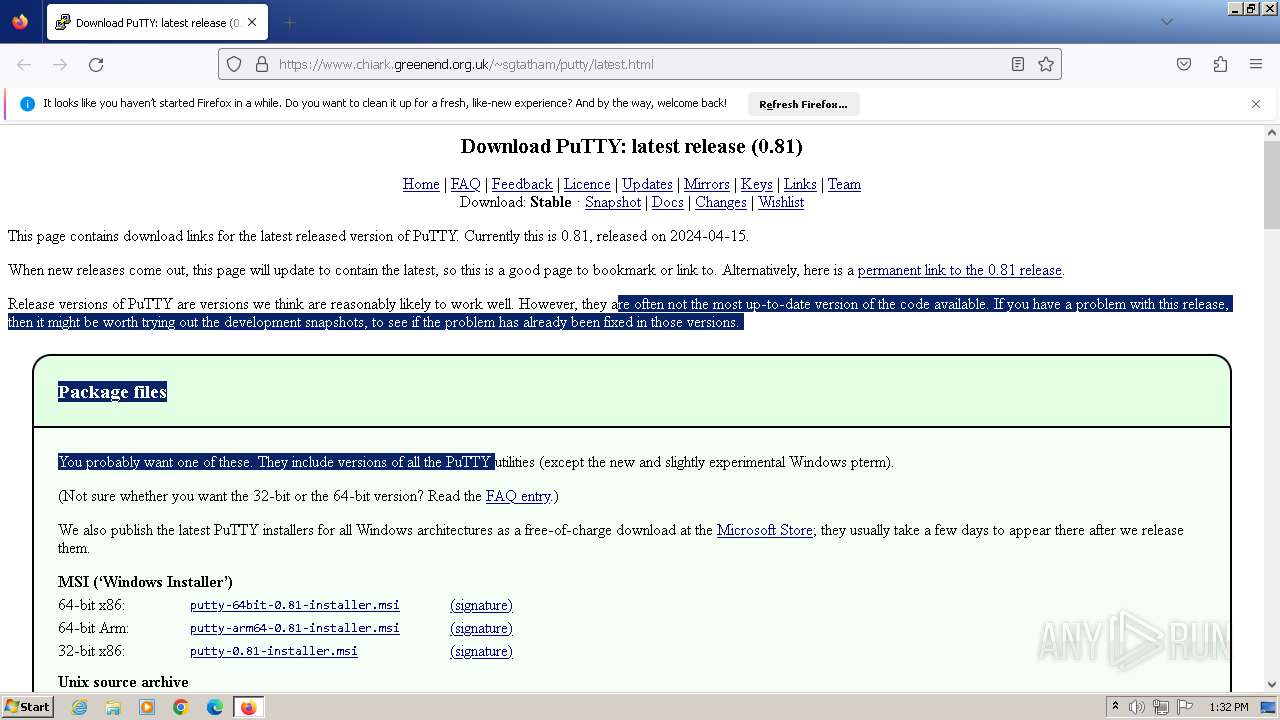This screenshot has width=1280, height=720.
Task: Click the address bar URL field
Action: [640, 64]
